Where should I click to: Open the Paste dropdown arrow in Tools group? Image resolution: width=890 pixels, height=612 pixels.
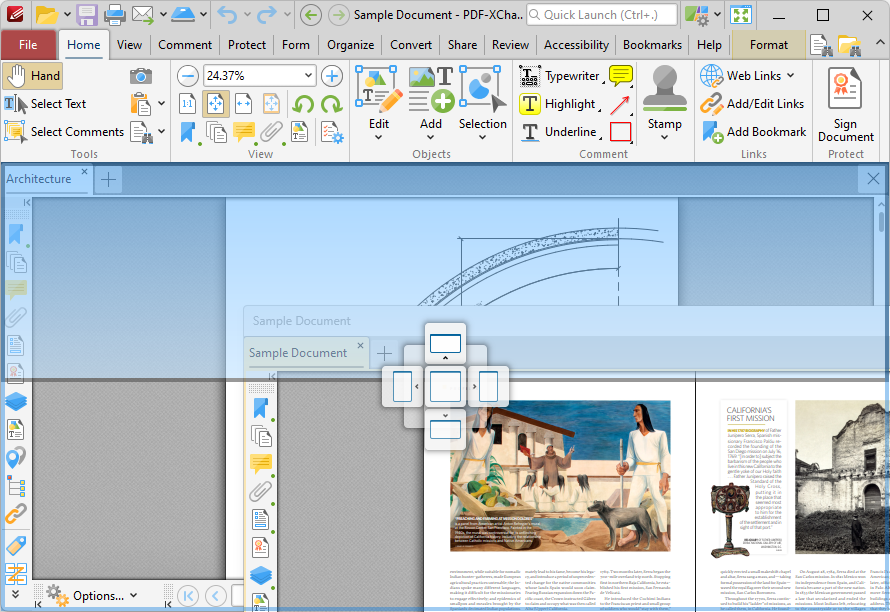(162, 103)
